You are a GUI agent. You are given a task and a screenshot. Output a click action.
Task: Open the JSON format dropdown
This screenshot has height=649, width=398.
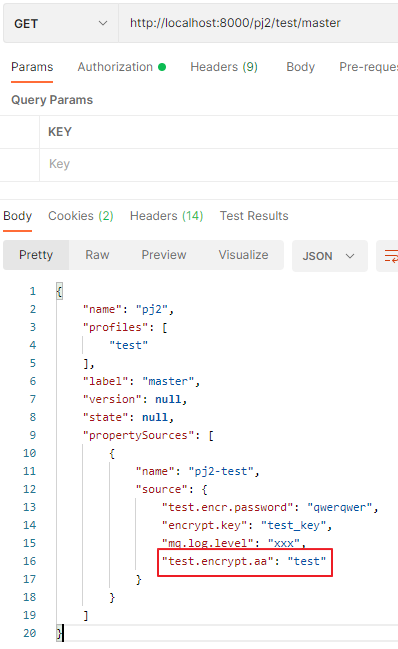[x=329, y=256]
